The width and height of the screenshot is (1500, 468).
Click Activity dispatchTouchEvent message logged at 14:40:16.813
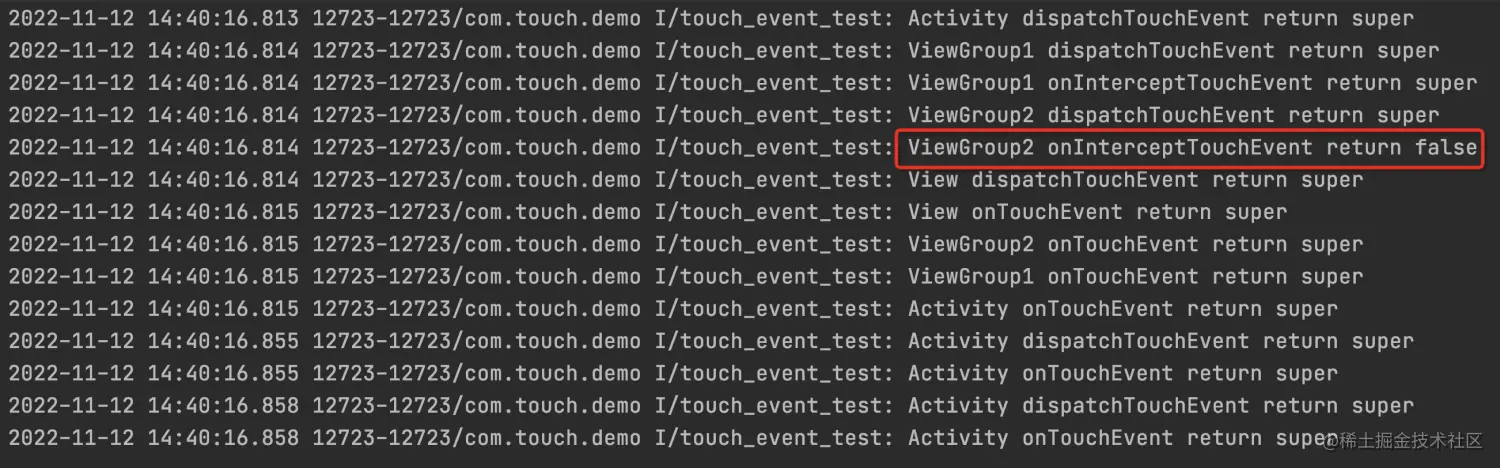[1161, 19]
